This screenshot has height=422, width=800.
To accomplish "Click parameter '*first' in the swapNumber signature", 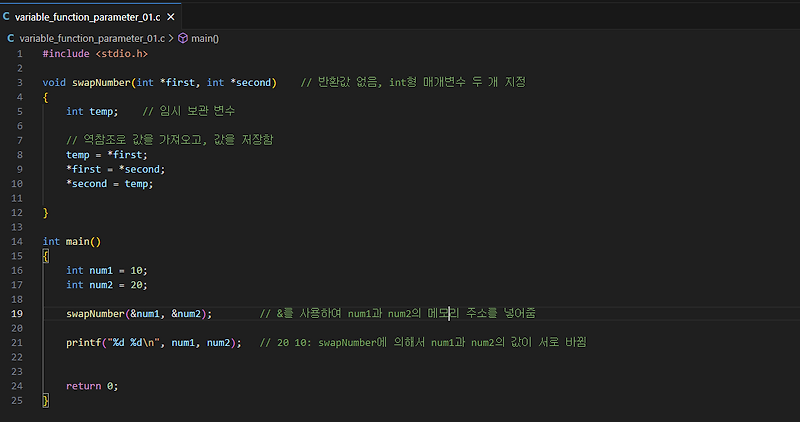I will point(178,83).
